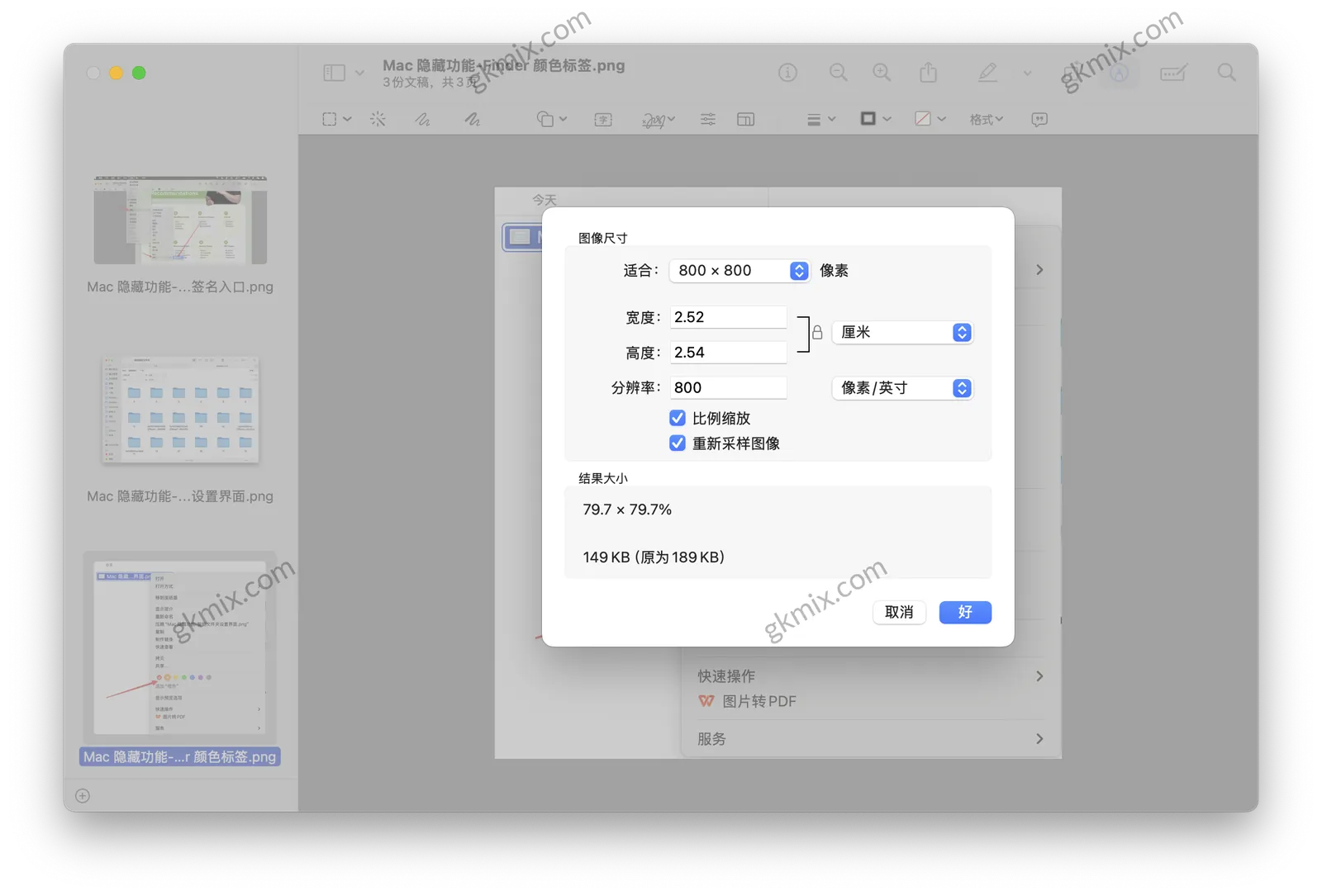Click the 分辨率 input field
Screen dimensions: 1322x896
tap(728, 388)
